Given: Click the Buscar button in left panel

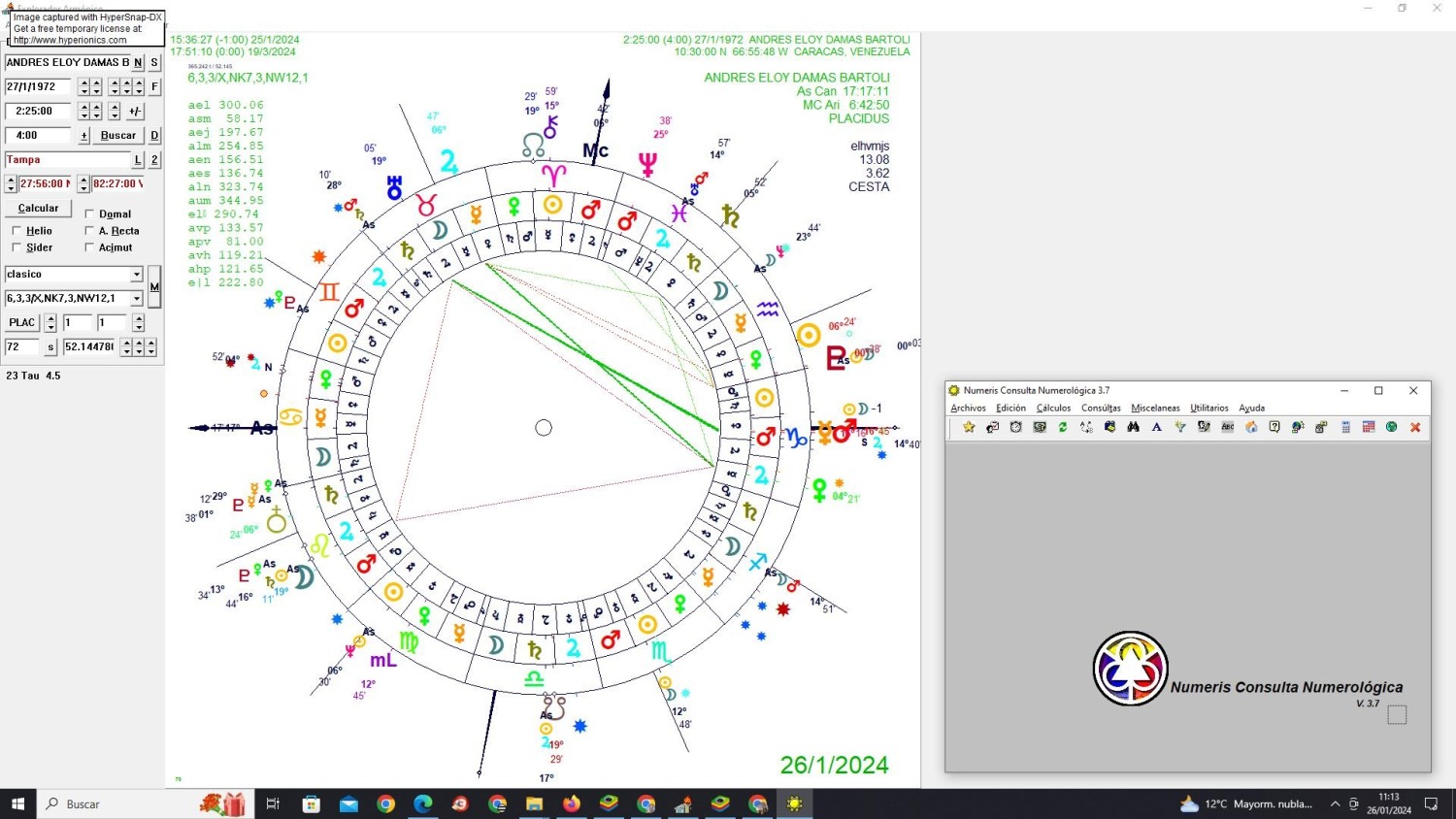Looking at the screenshot, I should (x=118, y=136).
